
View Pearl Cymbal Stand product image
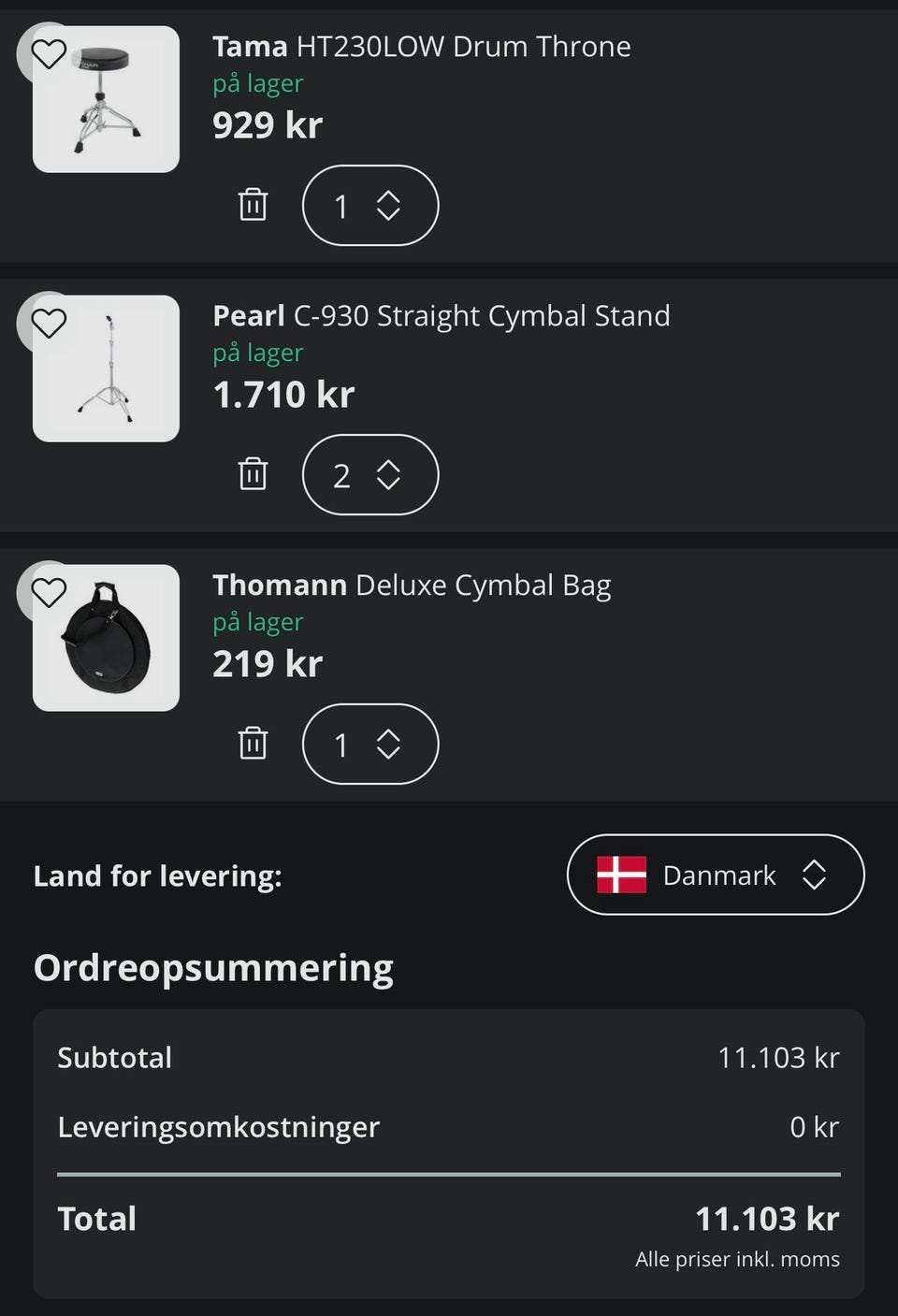107,369
